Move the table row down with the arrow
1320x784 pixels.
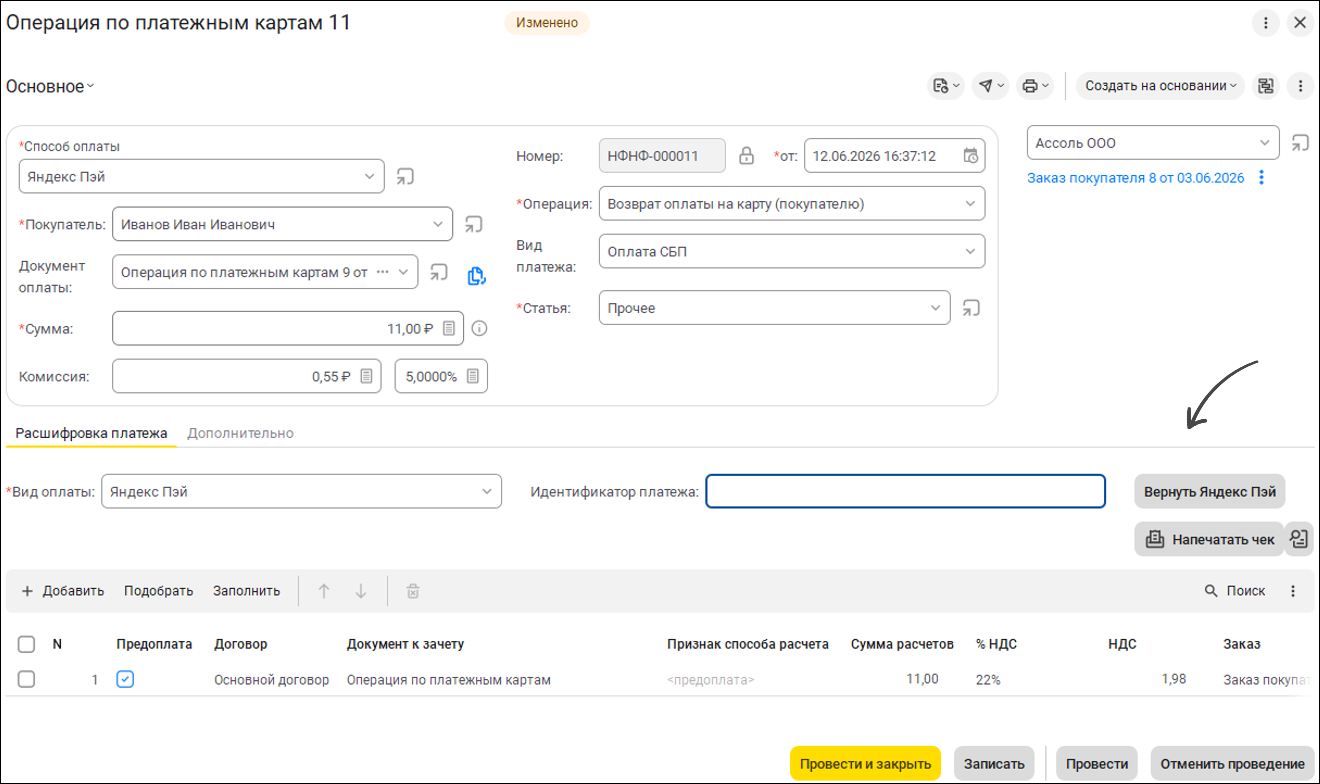pyautogui.click(x=361, y=591)
